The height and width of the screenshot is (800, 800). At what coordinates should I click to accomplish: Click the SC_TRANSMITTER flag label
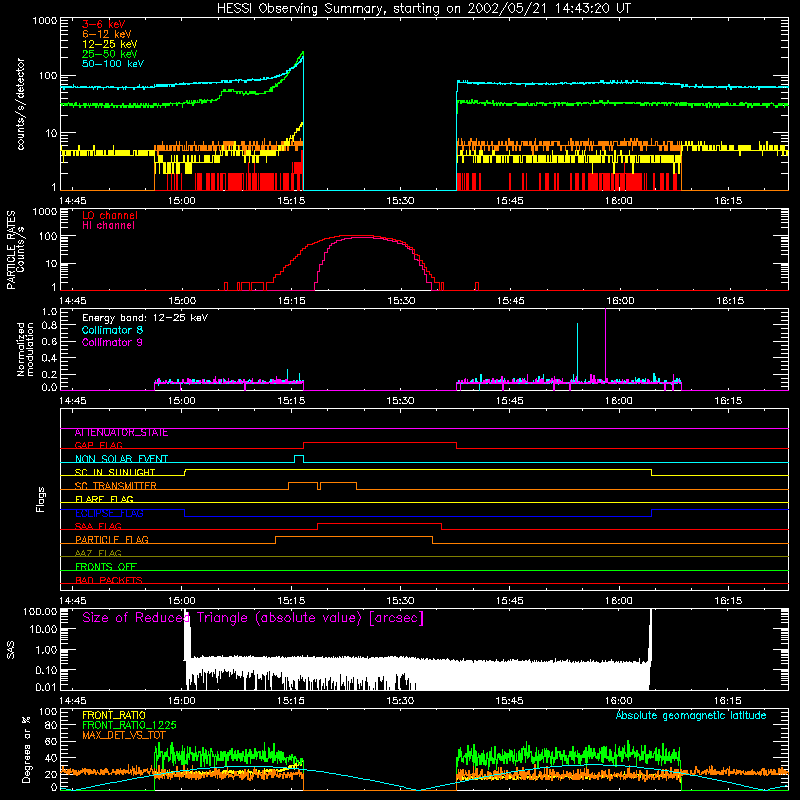point(115,486)
